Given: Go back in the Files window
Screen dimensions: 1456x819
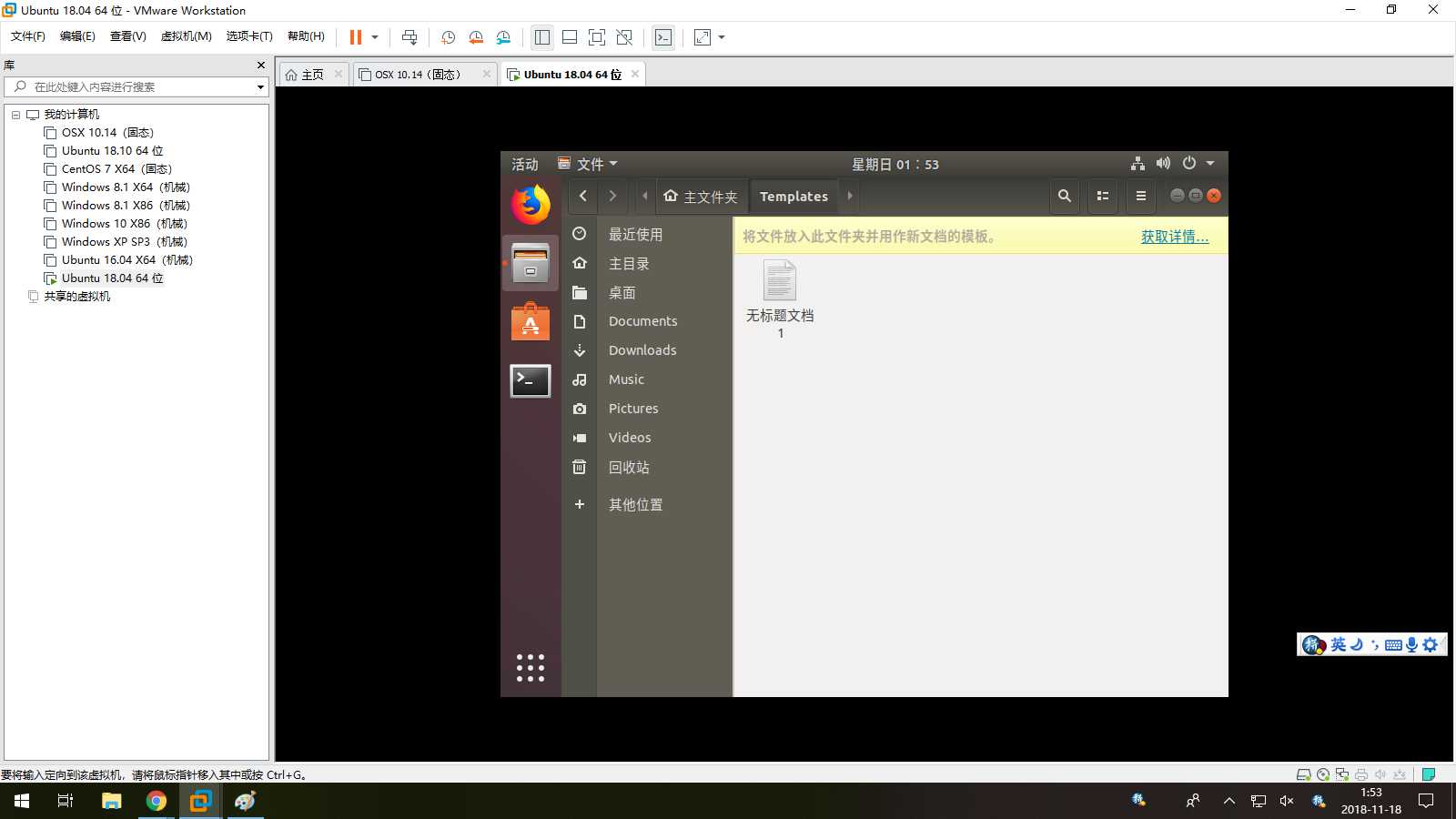Looking at the screenshot, I should [583, 196].
